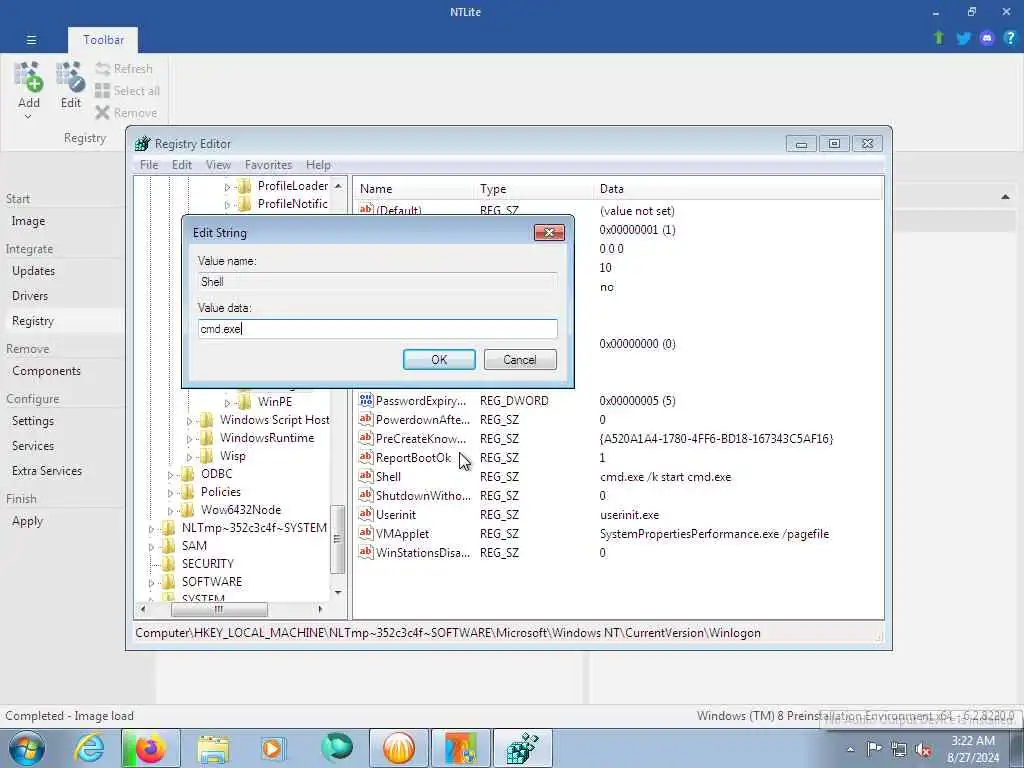1024x768 pixels.
Task: Click into the Value data field
Action: coord(377,328)
